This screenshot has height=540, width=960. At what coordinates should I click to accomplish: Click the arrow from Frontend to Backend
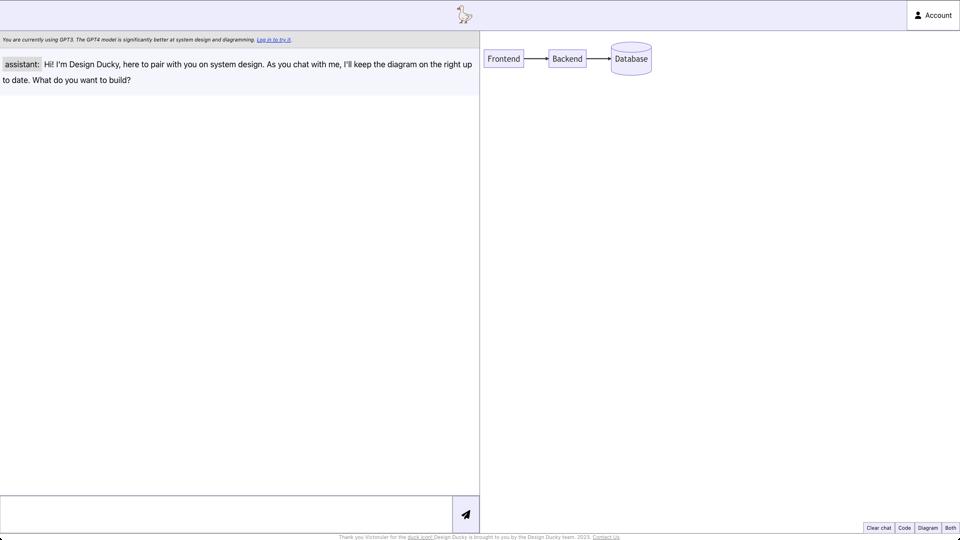pyautogui.click(x=536, y=59)
